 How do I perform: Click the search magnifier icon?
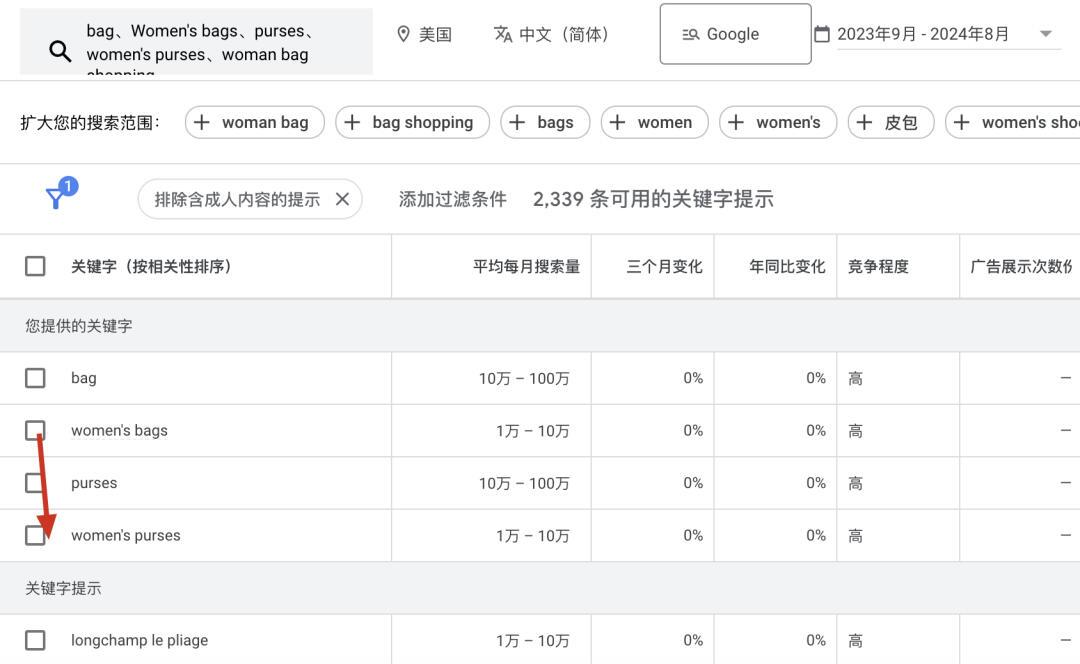(x=60, y=50)
